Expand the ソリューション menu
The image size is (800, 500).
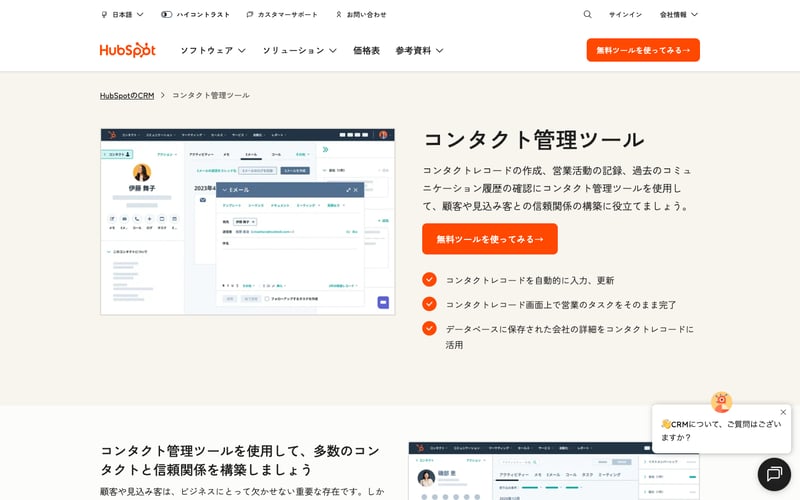coord(299,51)
